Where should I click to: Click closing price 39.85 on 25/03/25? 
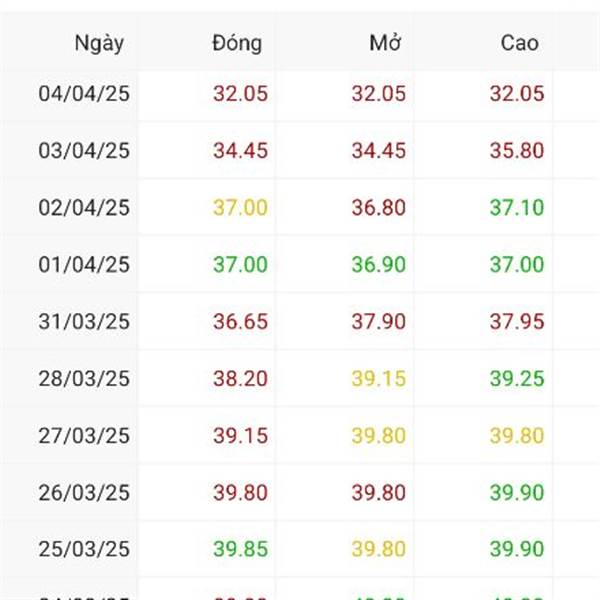240,550
